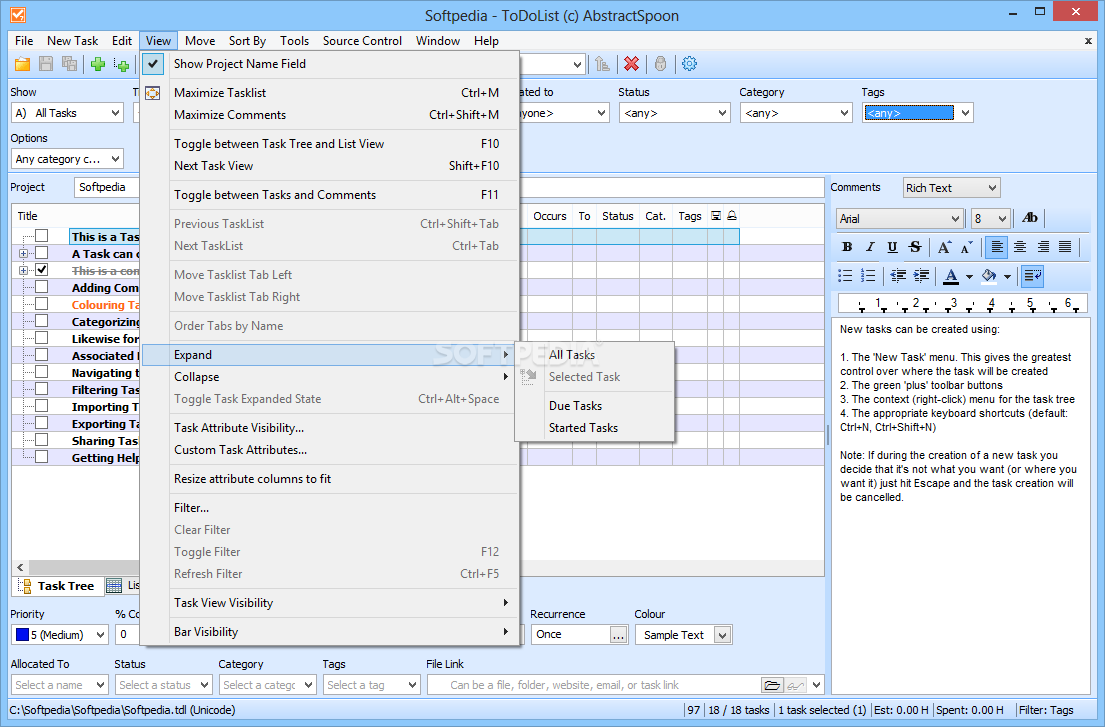Click the background fill colour bucket icon
The height and width of the screenshot is (727, 1105).
point(989,275)
